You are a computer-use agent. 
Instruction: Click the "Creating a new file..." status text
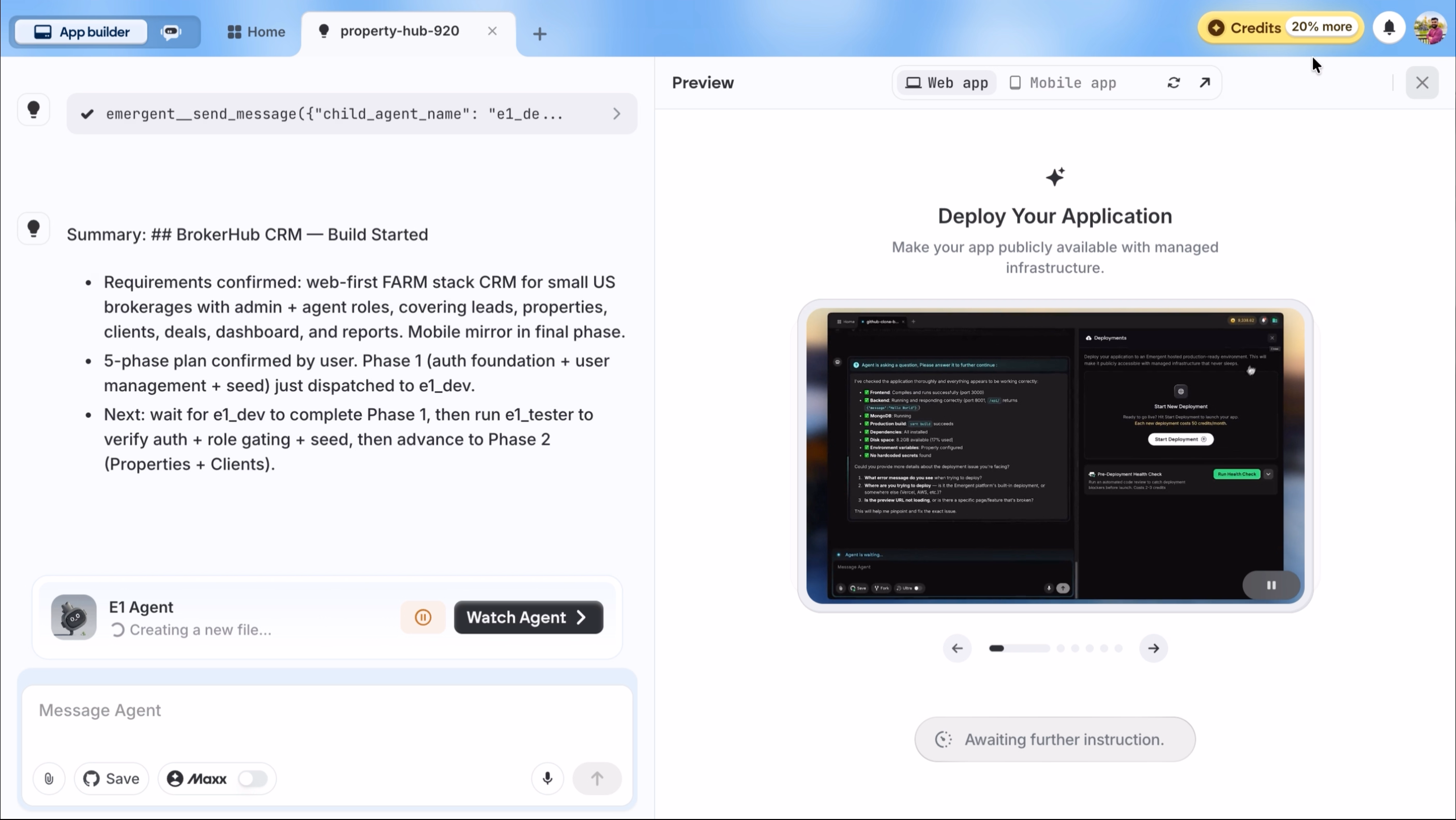click(201, 630)
